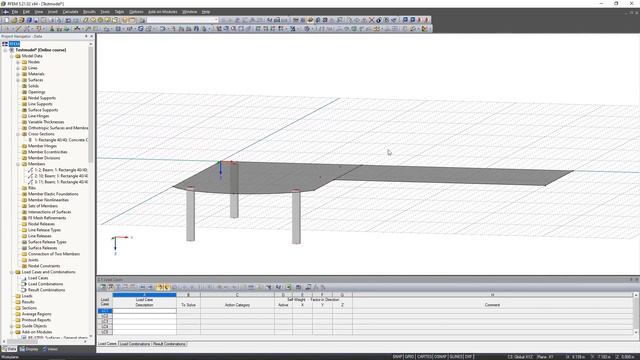Open the Results menu
640x360 pixels.
click(x=89, y=12)
